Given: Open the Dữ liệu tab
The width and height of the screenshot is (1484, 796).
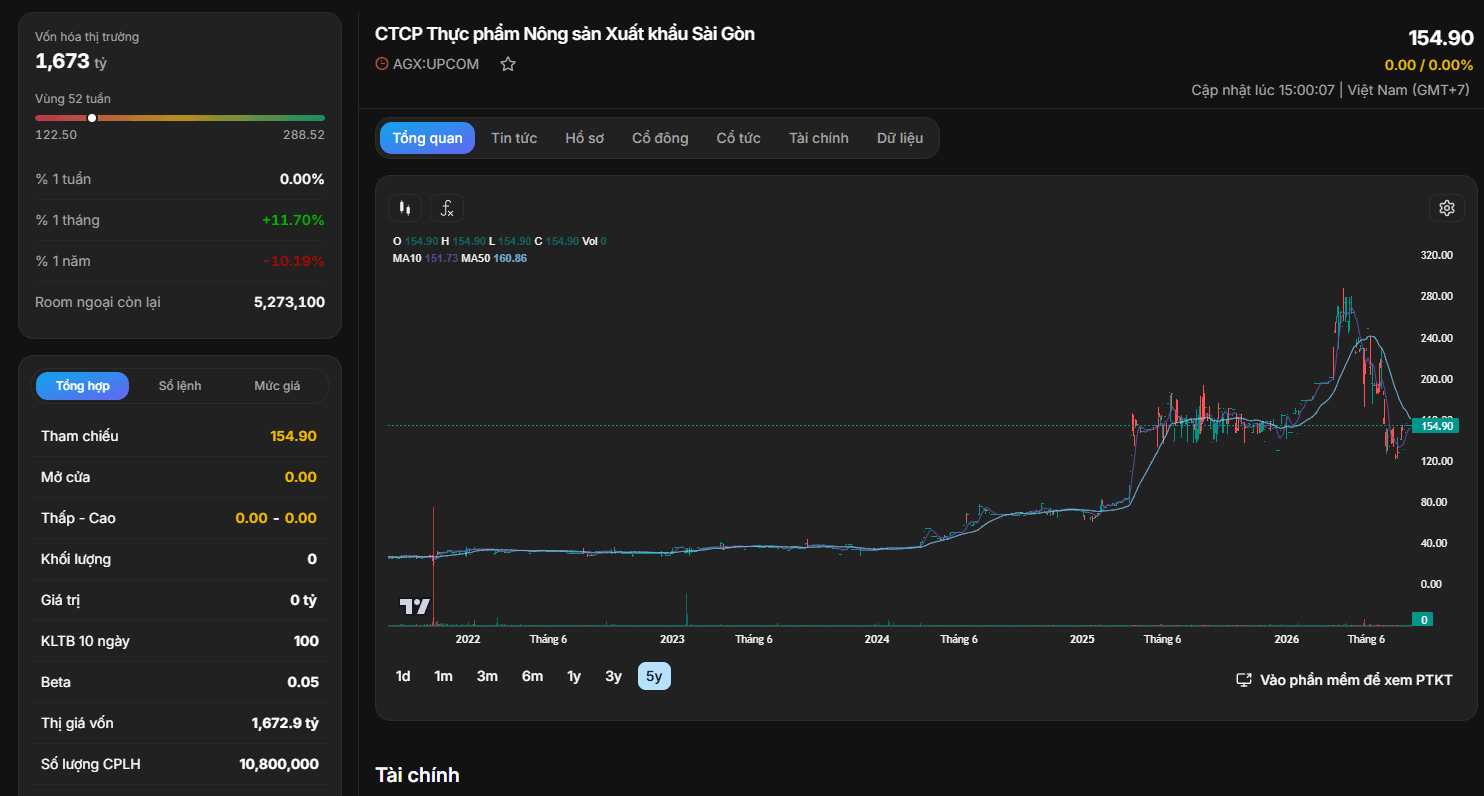Looking at the screenshot, I should [x=900, y=138].
